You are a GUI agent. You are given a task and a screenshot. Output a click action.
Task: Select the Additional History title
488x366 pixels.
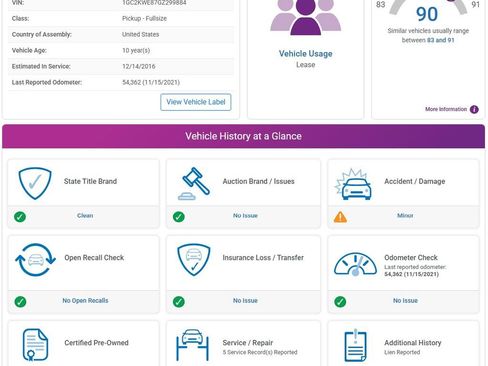pyautogui.click(x=413, y=343)
